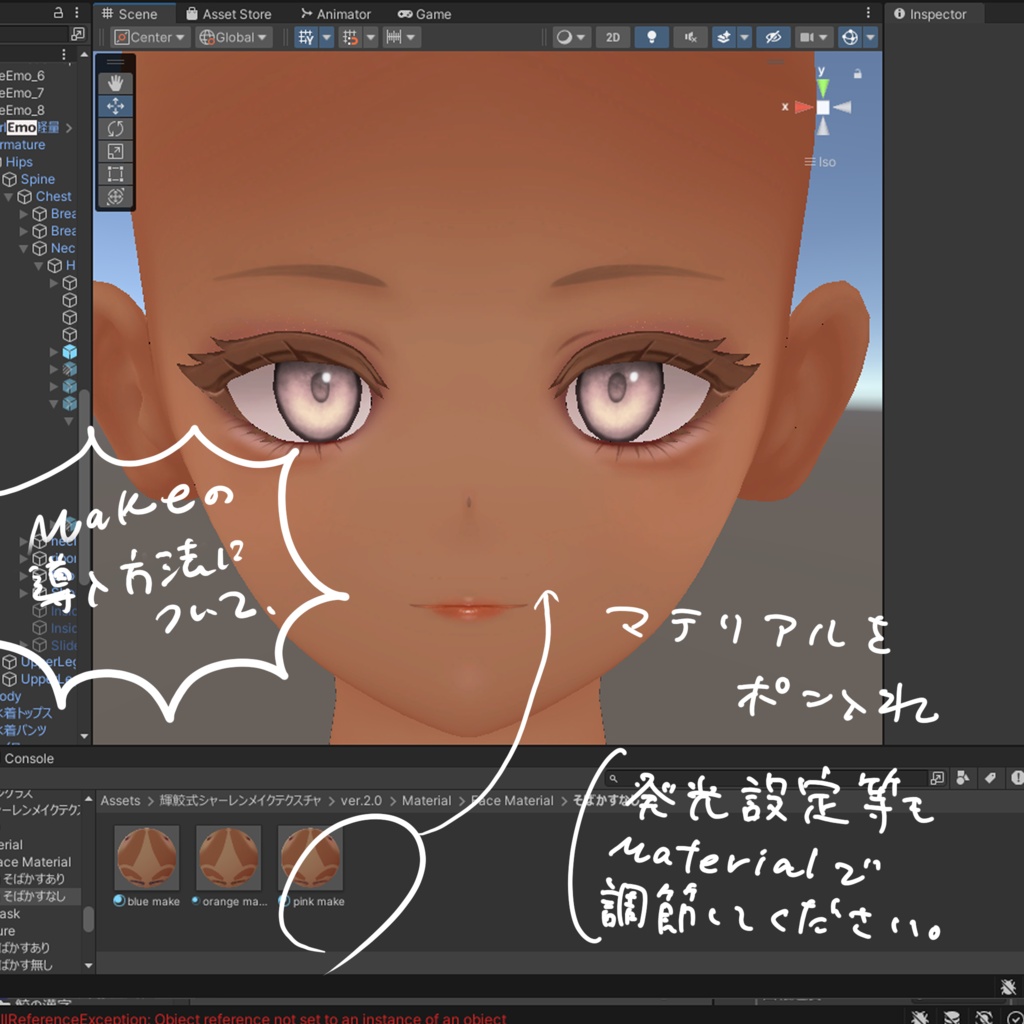Open the Inspector tab

930,14
